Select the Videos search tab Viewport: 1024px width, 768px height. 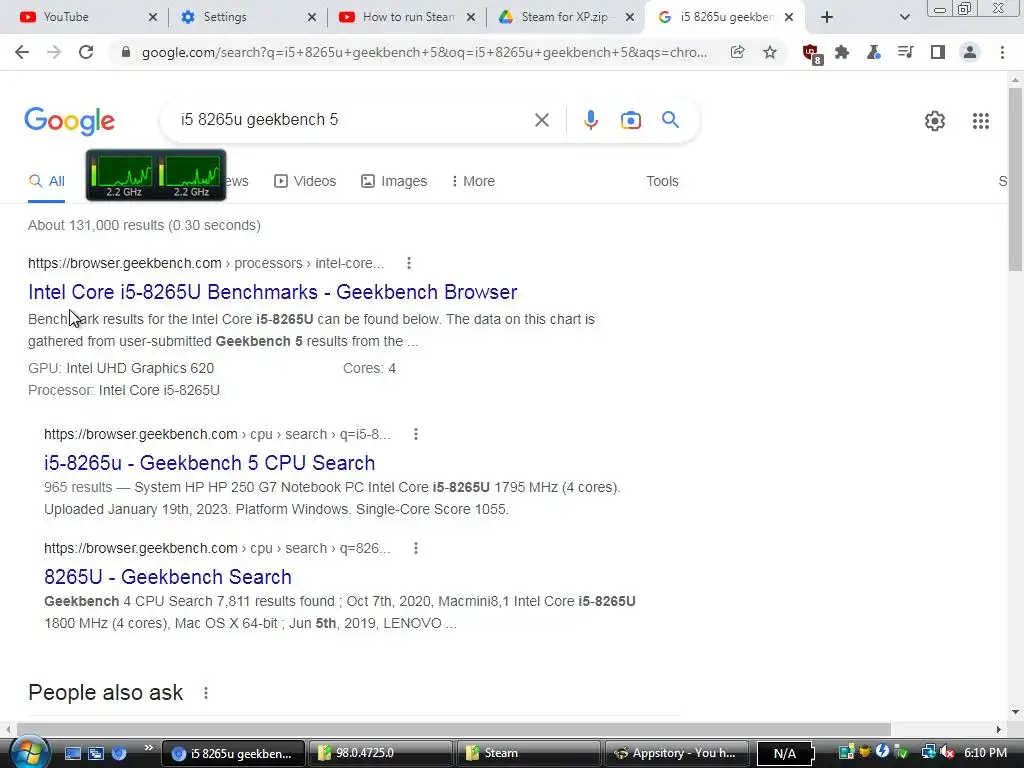click(305, 181)
